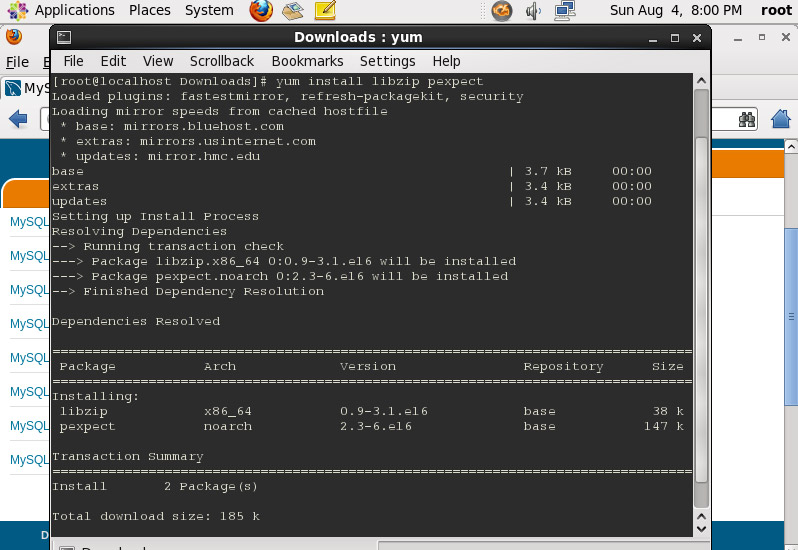Click the binoculars search icon in Firefox
Image resolution: width=798 pixels, height=550 pixels.
[747, 120]
